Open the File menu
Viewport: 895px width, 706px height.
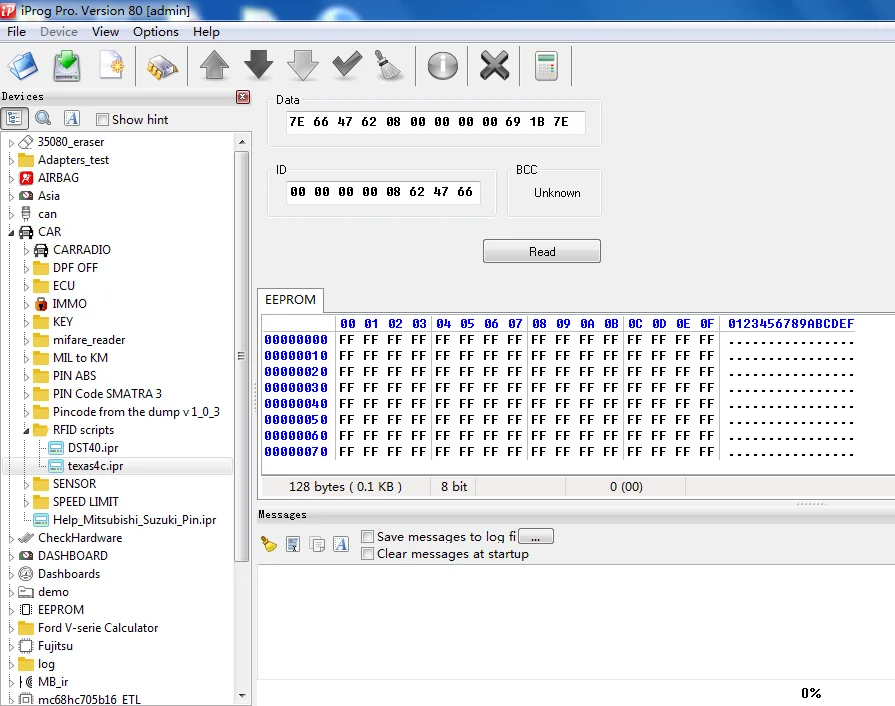[x=17, y=32]
